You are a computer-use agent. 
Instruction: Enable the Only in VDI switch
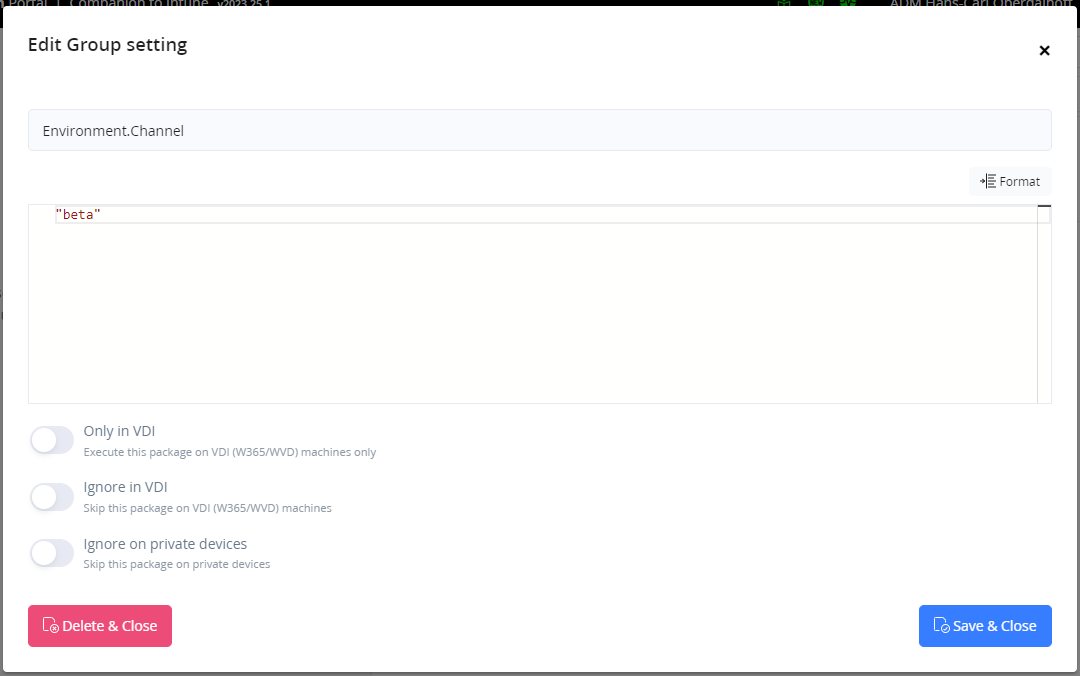pyautogui.click(x=52, y=440)
